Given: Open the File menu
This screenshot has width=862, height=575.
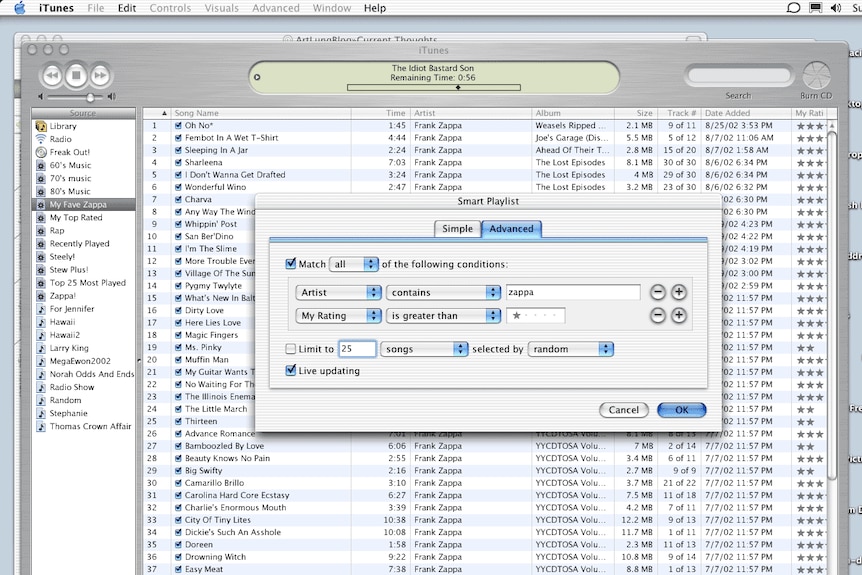Looking at the screenshot, I should pyautogui.click(x=96, y=8).
